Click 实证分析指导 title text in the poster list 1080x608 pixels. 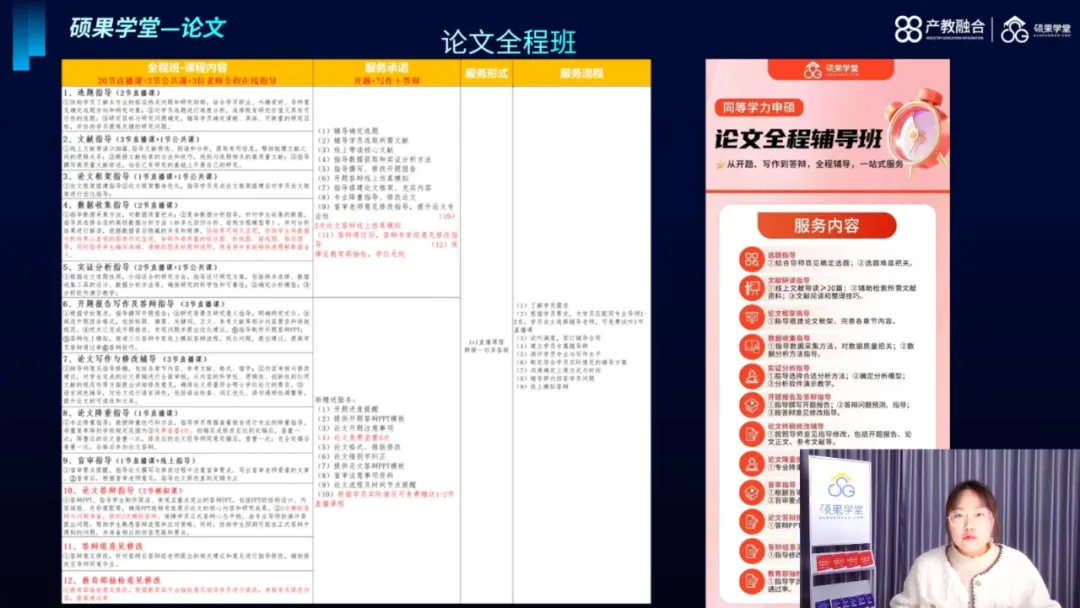click(789, 368)
